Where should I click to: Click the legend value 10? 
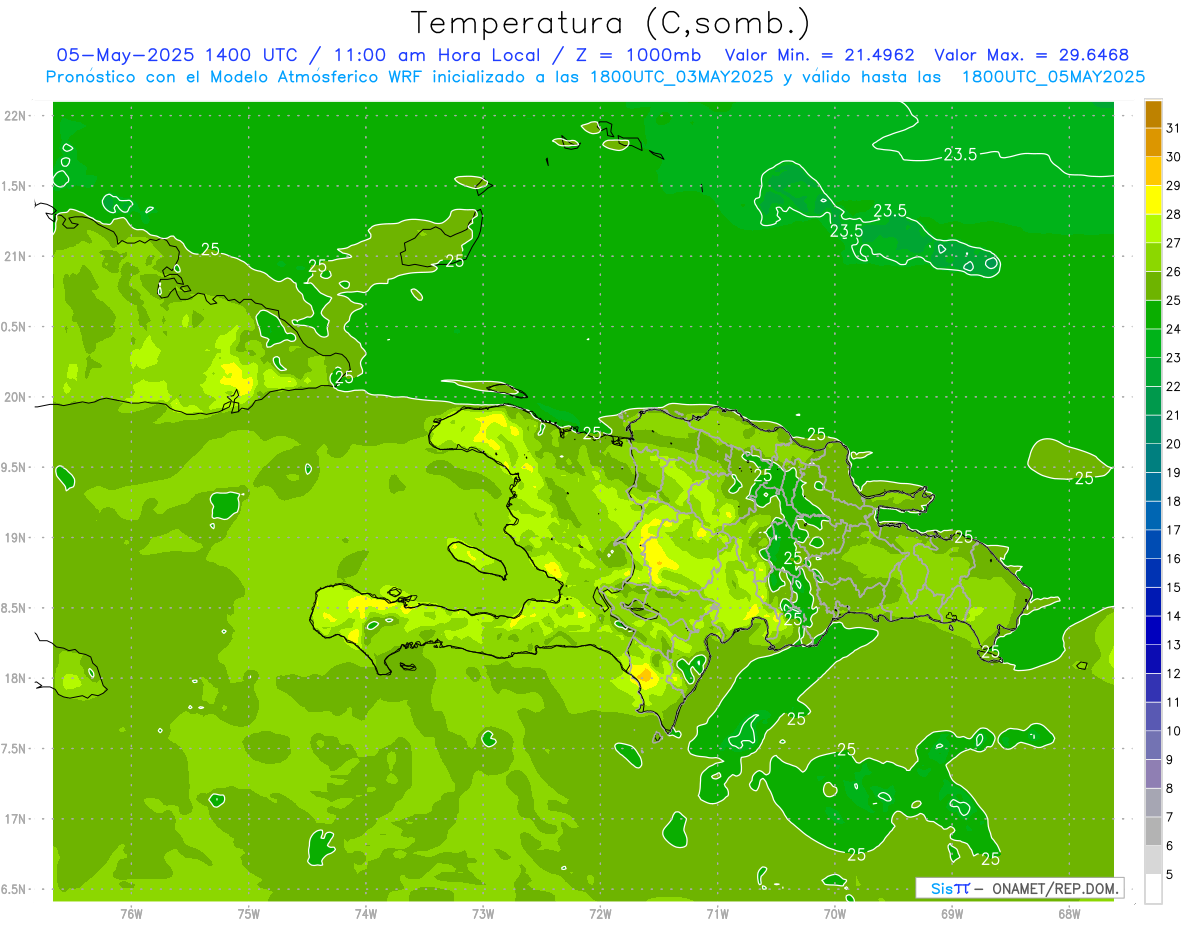coord(1174,731)
